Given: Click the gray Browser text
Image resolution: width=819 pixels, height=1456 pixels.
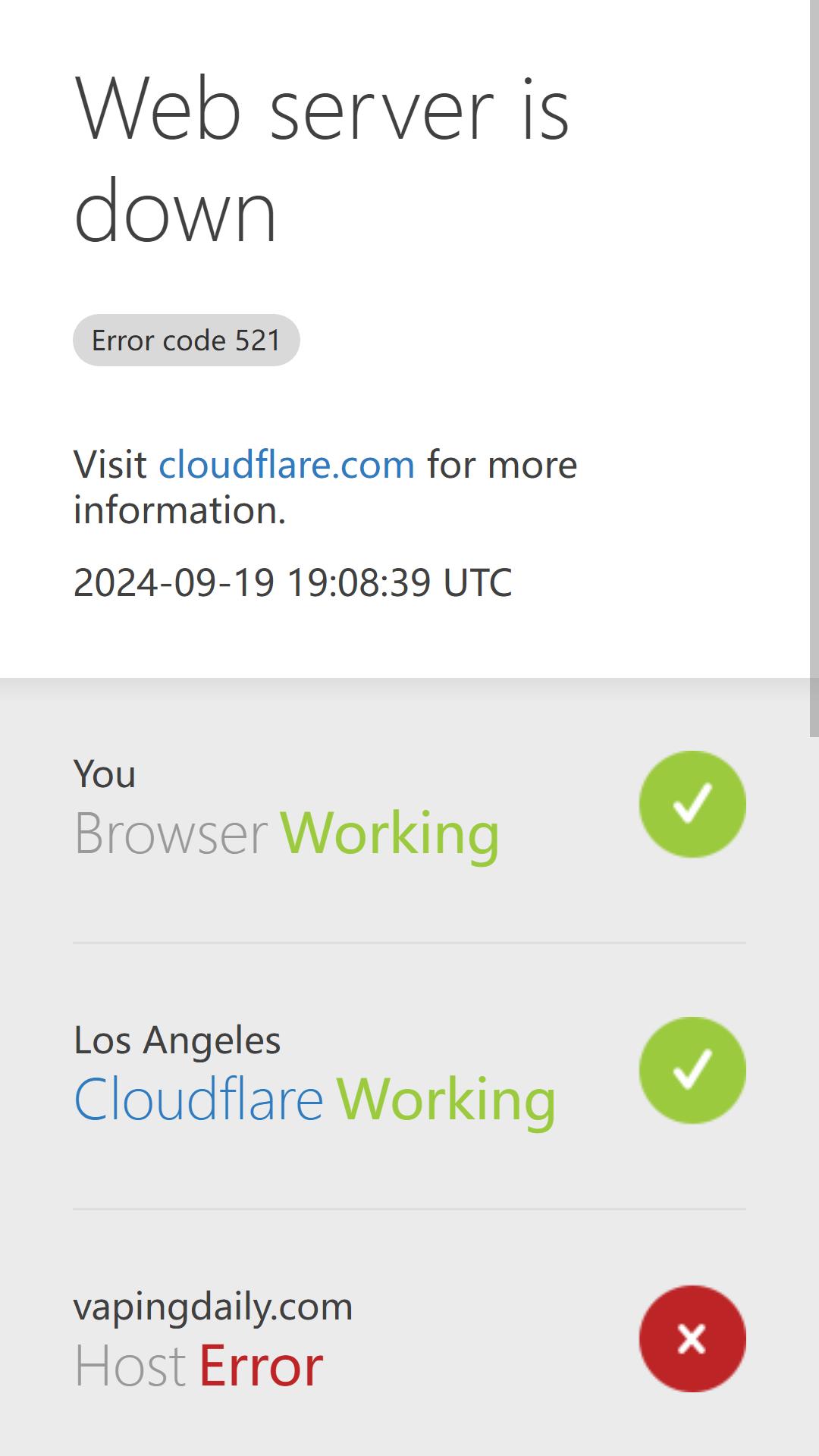Looking at the screenshot, I should pyautogui.click(x=171, y=833).
